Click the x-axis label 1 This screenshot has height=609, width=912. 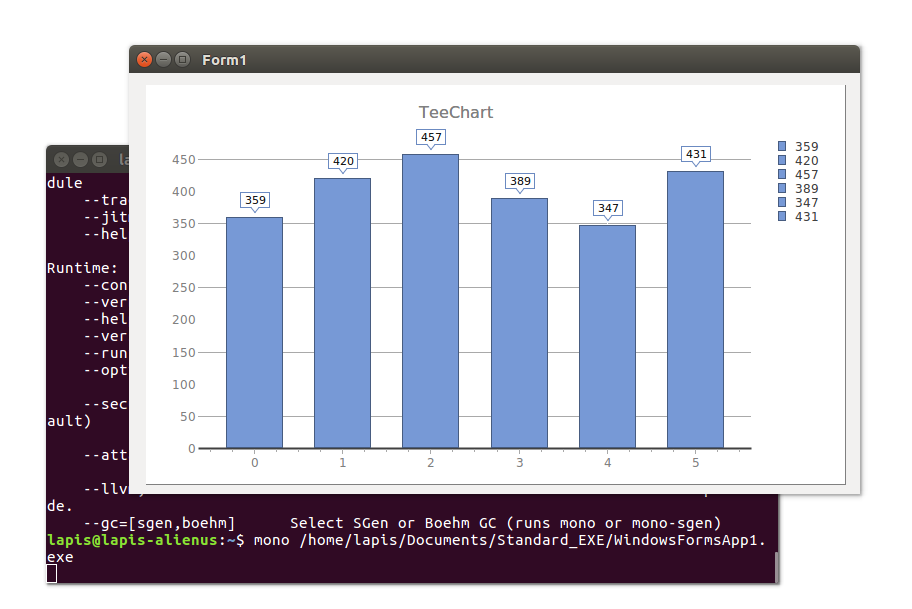point(343,463)
